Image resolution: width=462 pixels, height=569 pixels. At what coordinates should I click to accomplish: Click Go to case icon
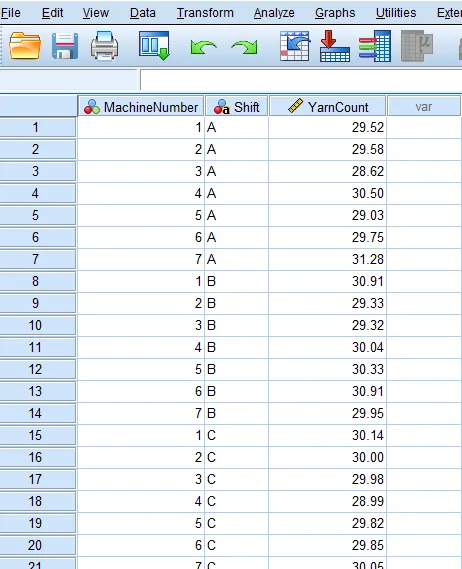295,46
